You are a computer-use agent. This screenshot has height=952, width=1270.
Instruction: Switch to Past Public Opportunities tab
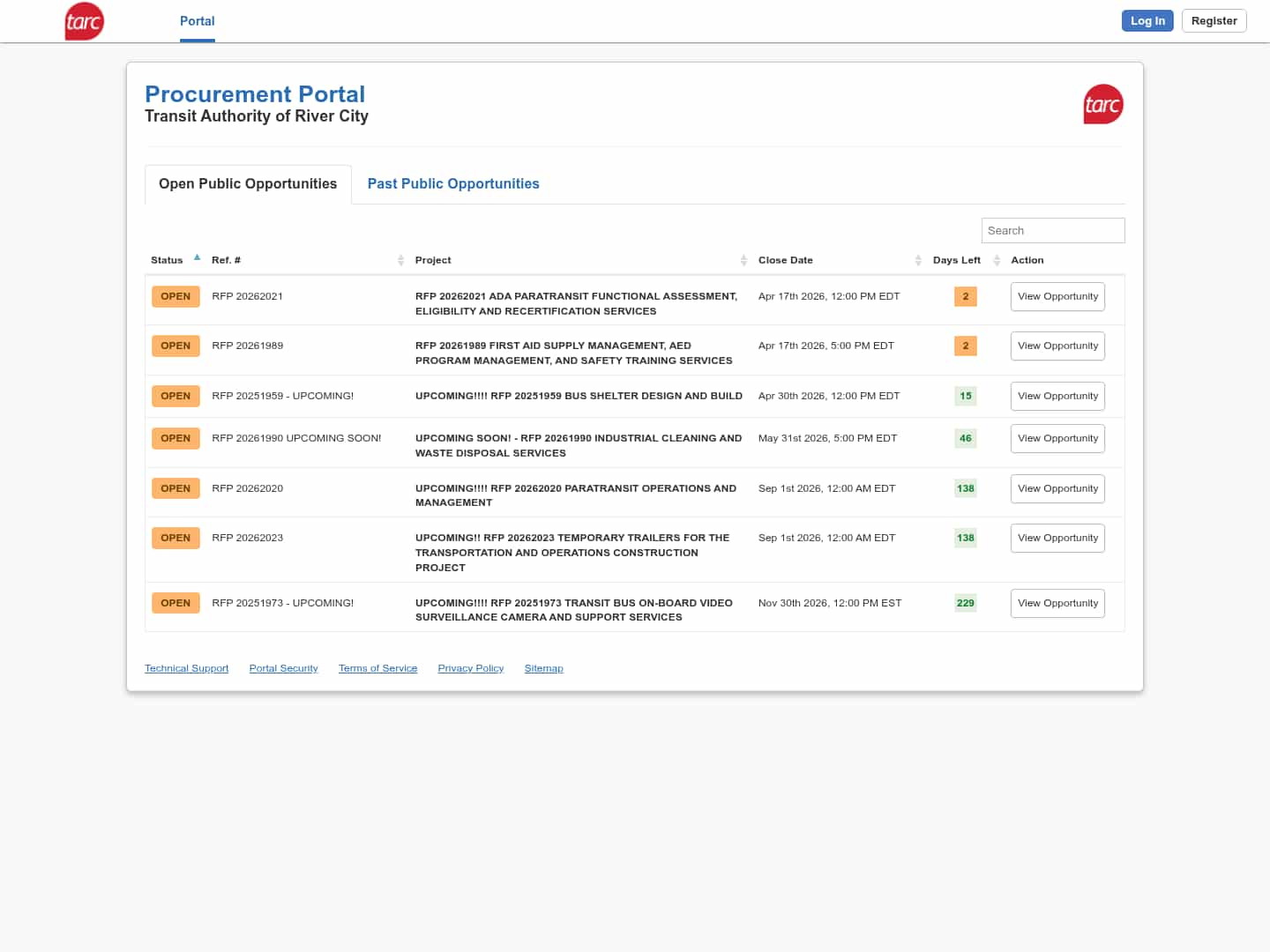point(452,183)
